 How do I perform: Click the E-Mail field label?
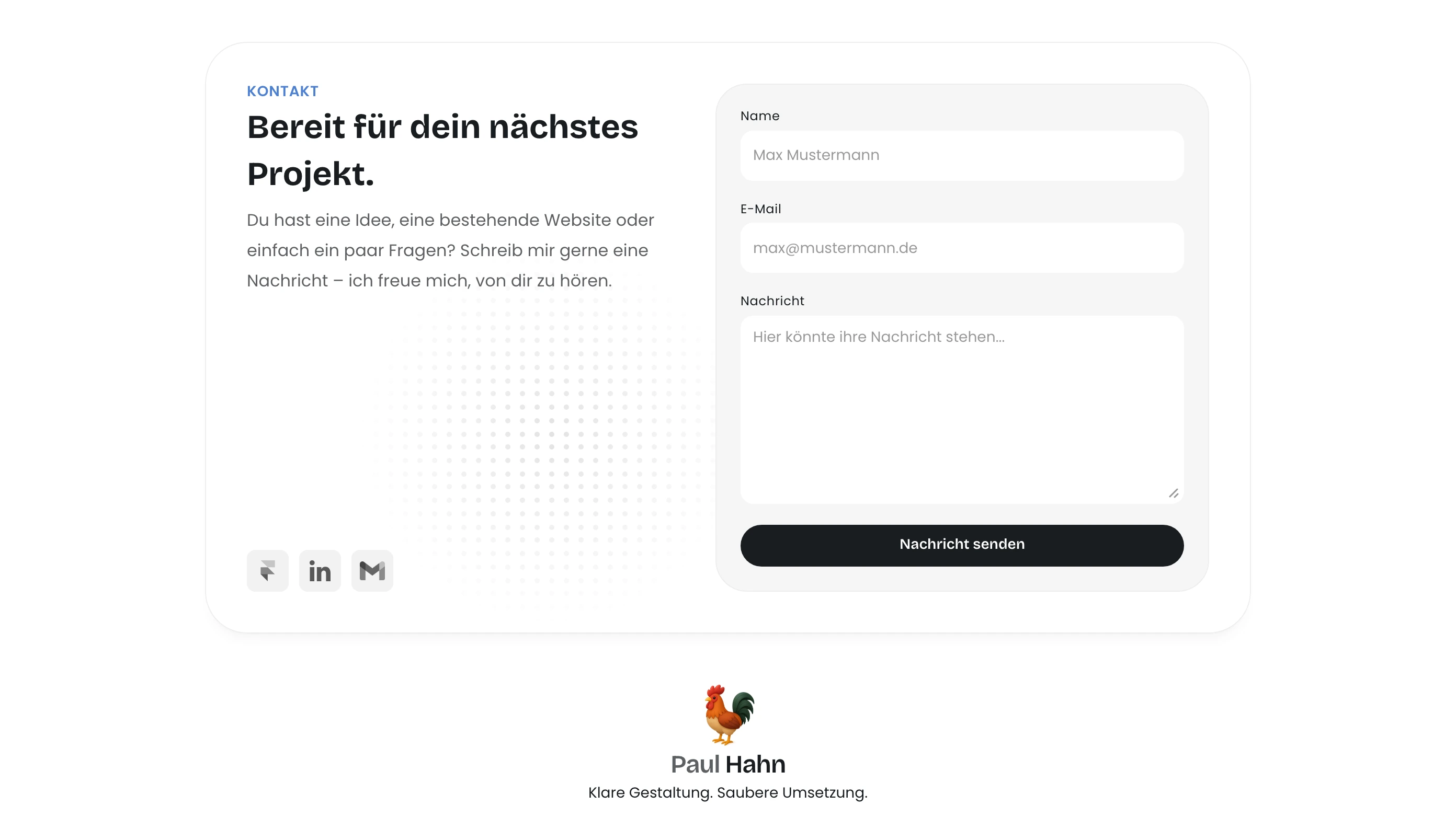(x=761, y=209)
